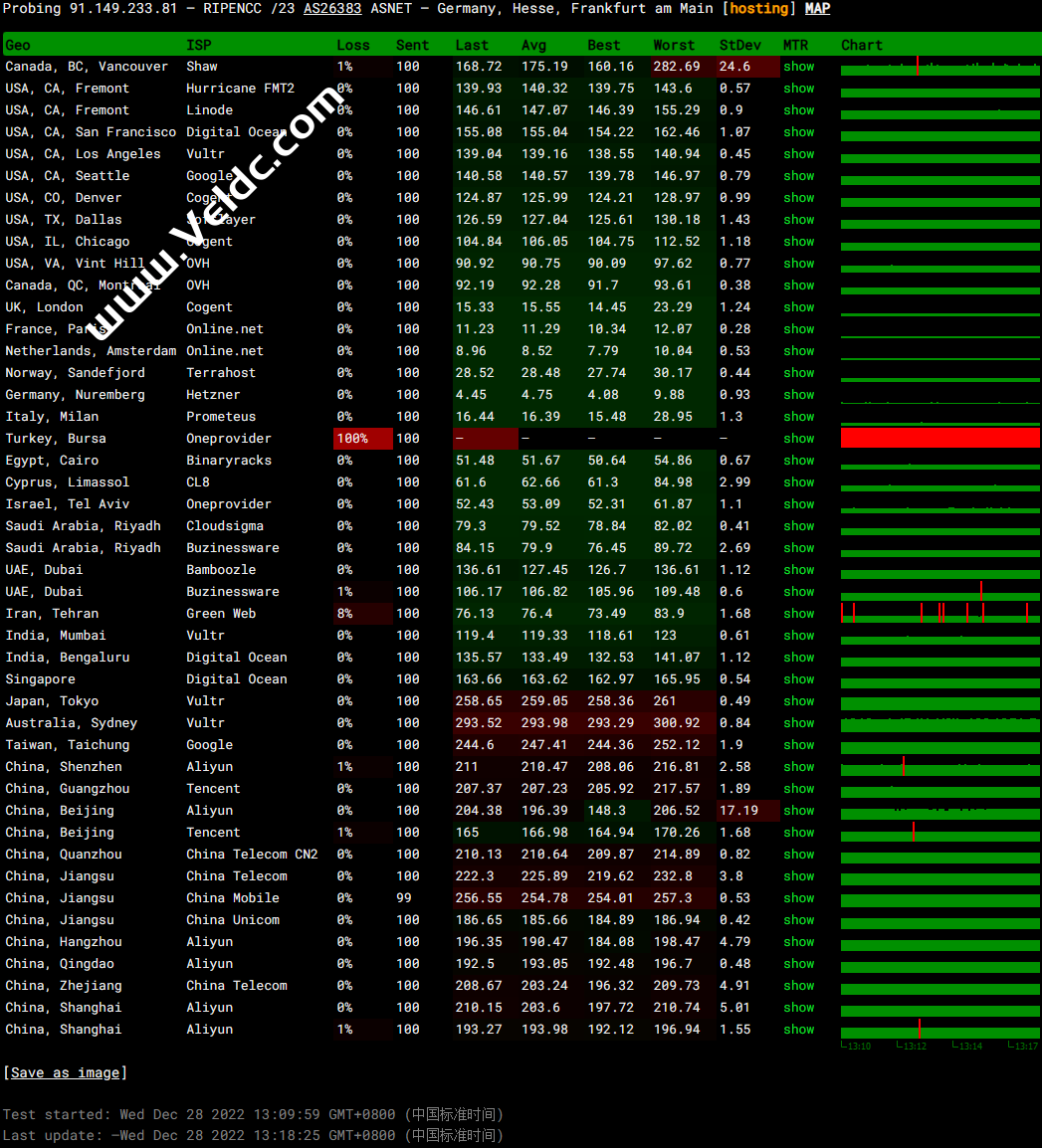The image size is (1042, 1148).
Task: Show MTR for Los Angeles Vultr row
Action: [x=798, y=154]
